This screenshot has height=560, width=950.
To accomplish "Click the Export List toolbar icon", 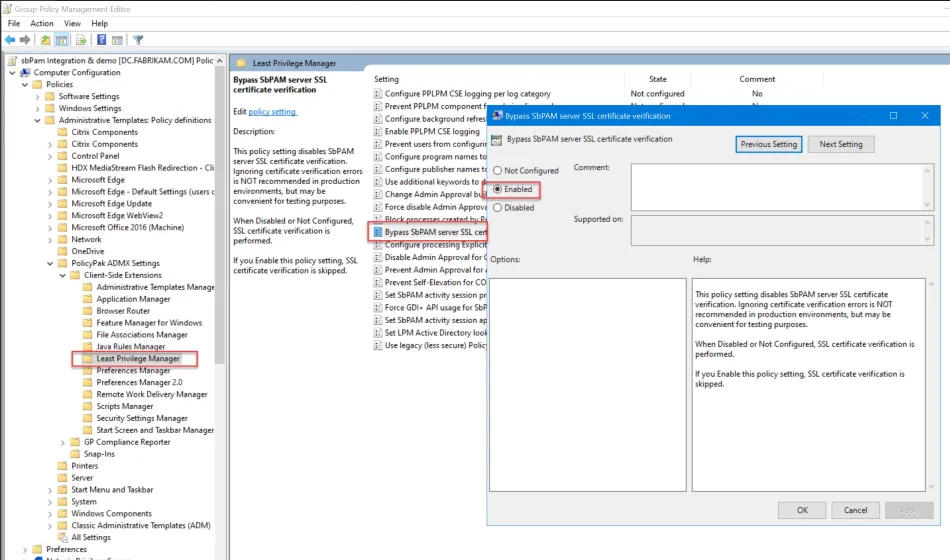I will (x=80, y=40).
